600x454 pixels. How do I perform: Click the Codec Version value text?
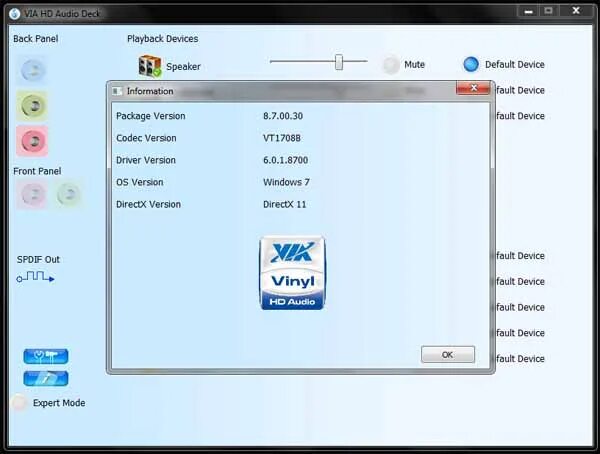(282, 138)
